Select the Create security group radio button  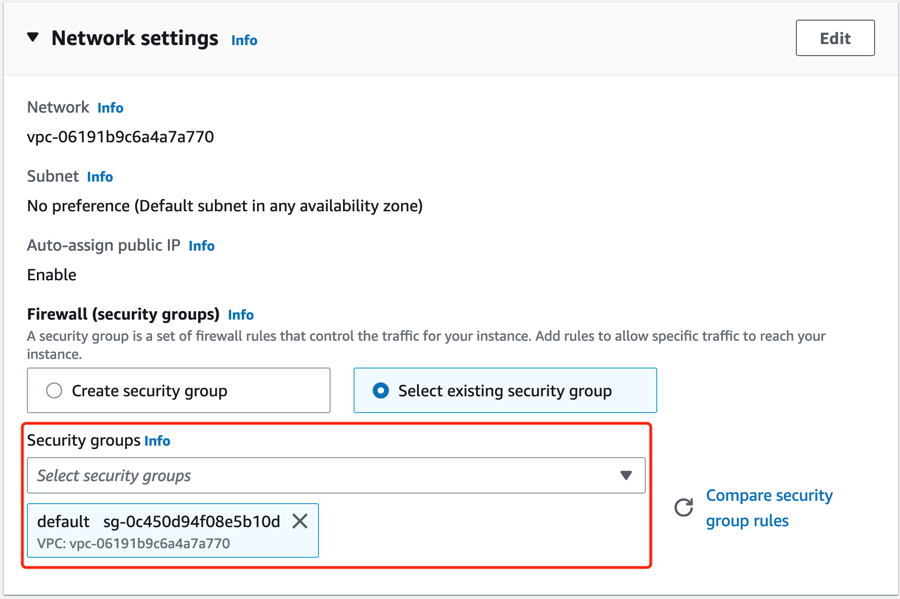[55, 391]
